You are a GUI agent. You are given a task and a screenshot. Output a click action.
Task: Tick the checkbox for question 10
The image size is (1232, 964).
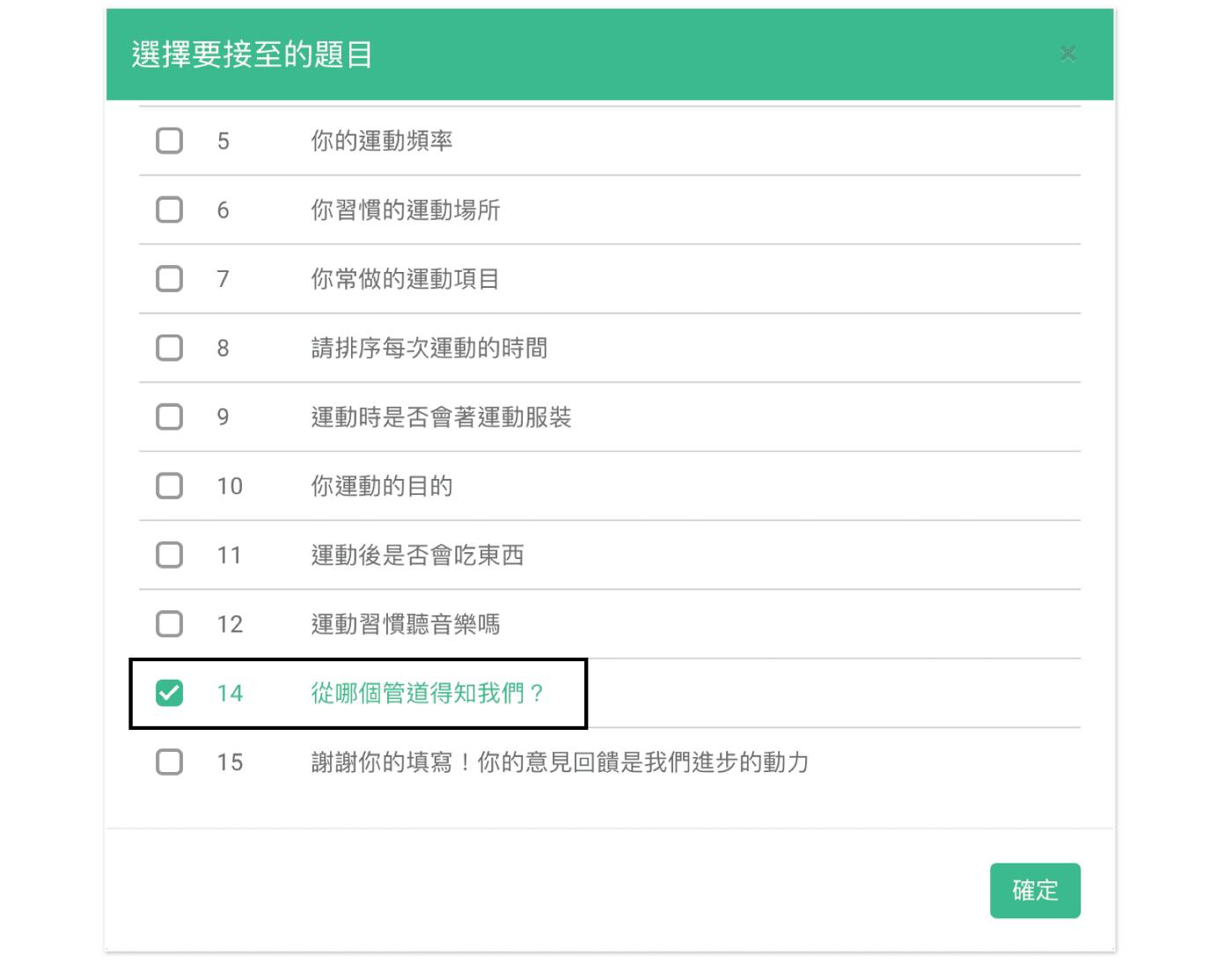169,486
